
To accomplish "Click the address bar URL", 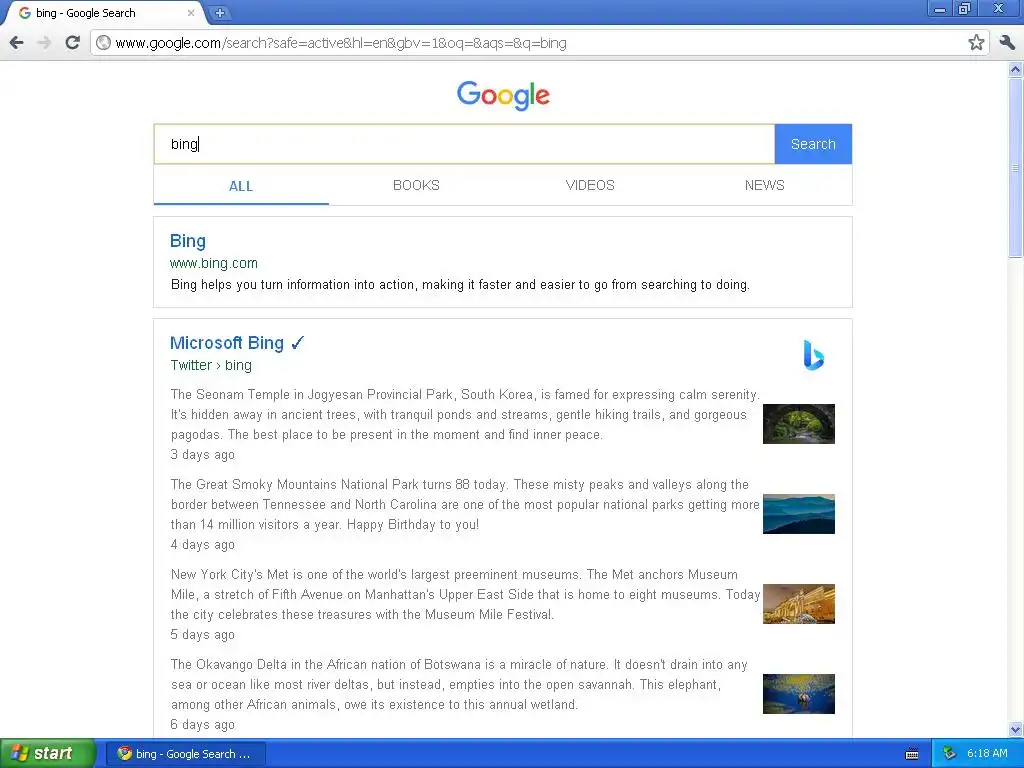I will pyautogui.click(x=341, y=43).
